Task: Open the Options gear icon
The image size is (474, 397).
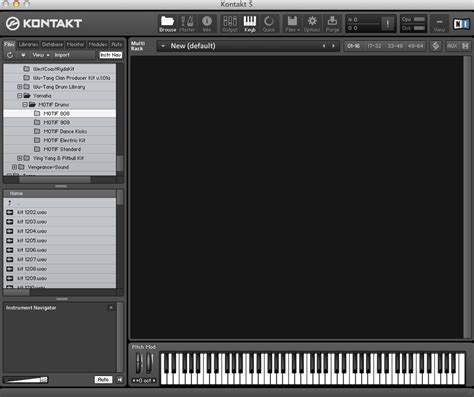Action: click(x=312, y=24)
